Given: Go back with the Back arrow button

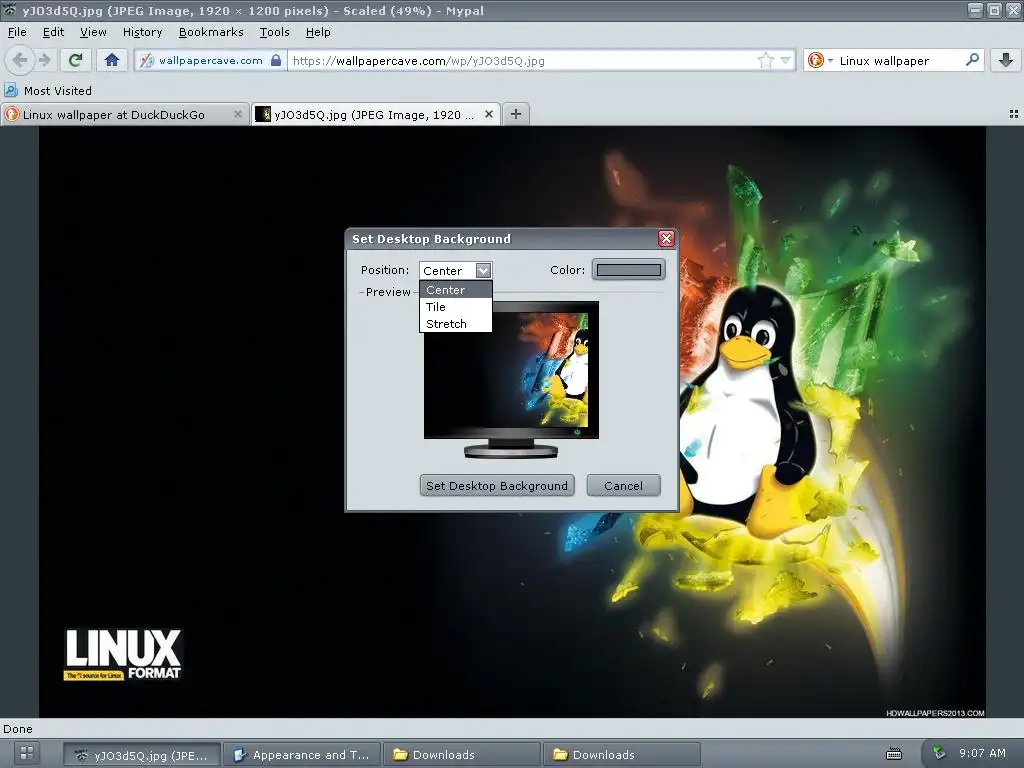Looking at the screenshot, I should (x=20, y=60).
